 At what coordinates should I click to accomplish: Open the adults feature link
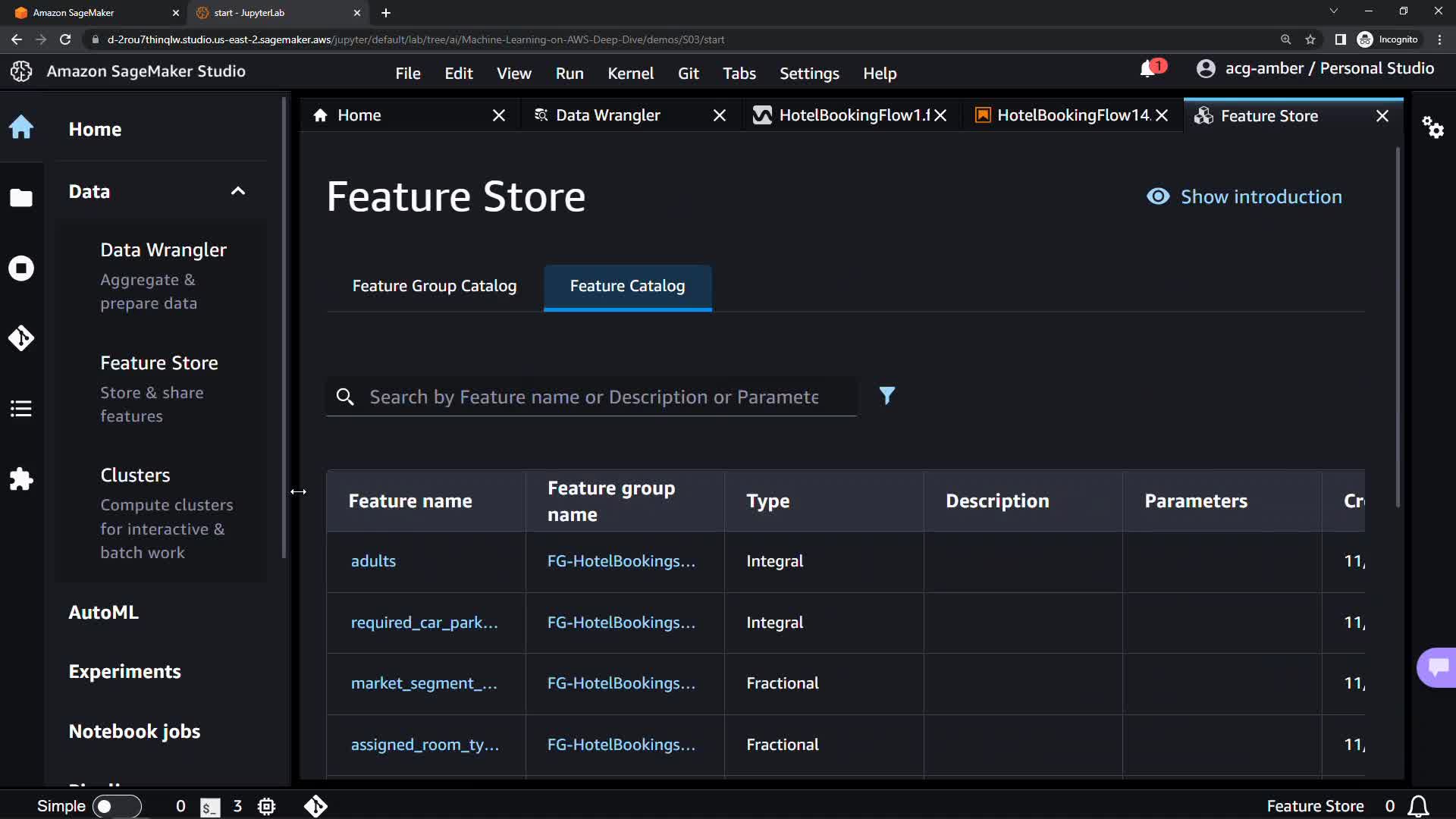373,561
